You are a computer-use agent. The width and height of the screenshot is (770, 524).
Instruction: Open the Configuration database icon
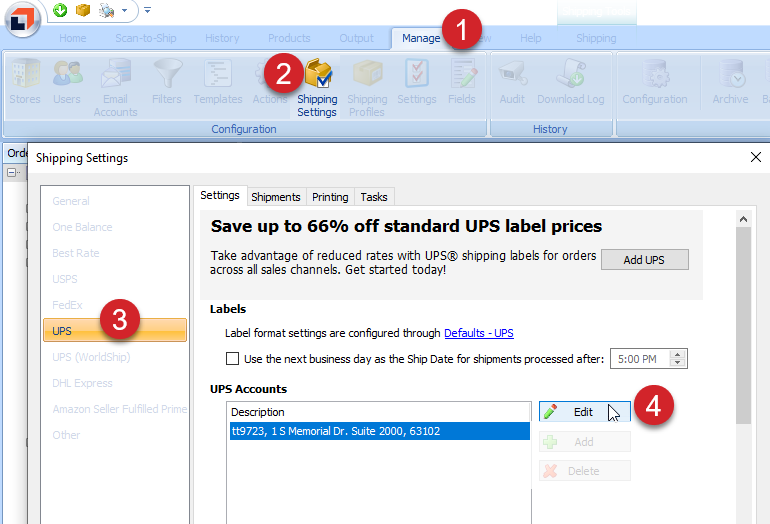click(x=655, y=81)
